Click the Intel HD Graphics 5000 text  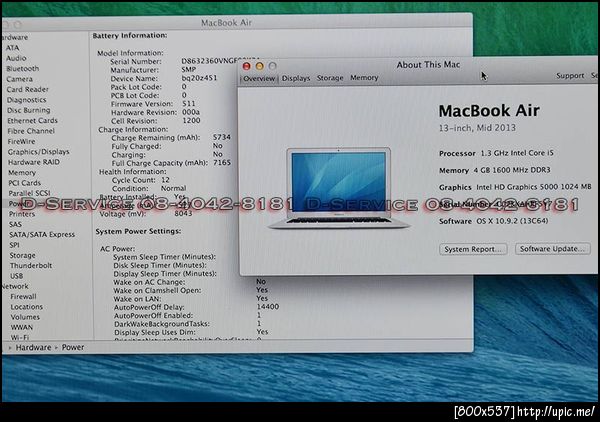pyautogui.click(x=534, y=187)
